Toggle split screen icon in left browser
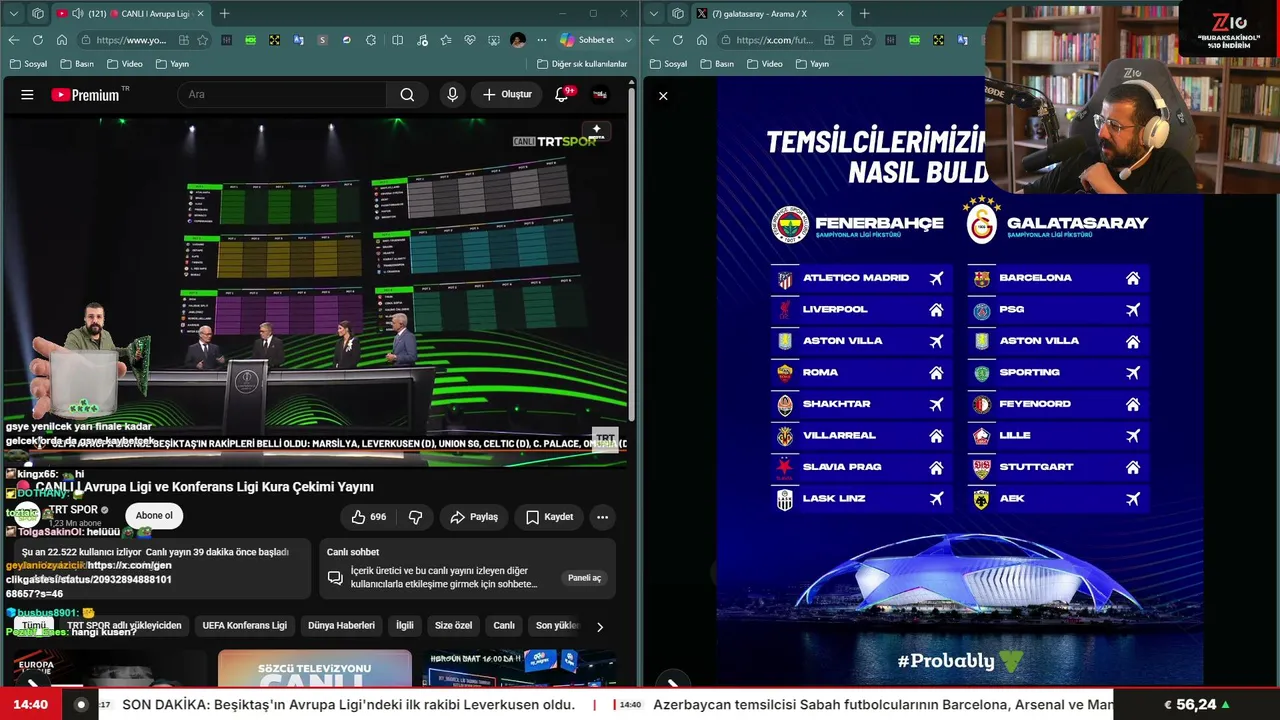Screen dimensions: 1280x720 pyautogui.click(x=397, y=40)
